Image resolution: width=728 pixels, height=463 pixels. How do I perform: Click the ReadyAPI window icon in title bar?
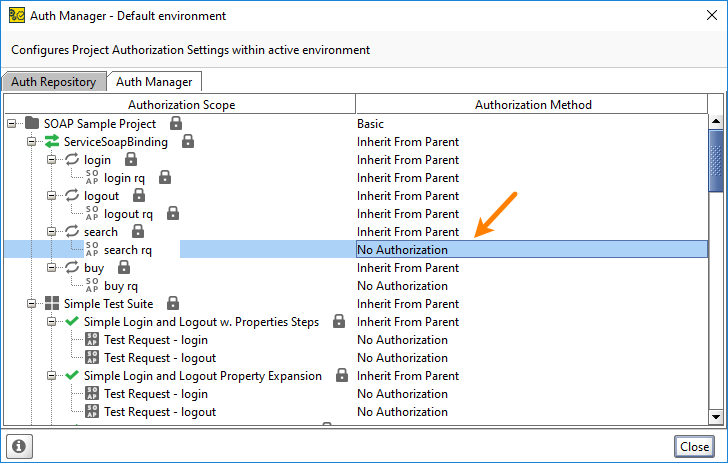(x=17, y=15)
